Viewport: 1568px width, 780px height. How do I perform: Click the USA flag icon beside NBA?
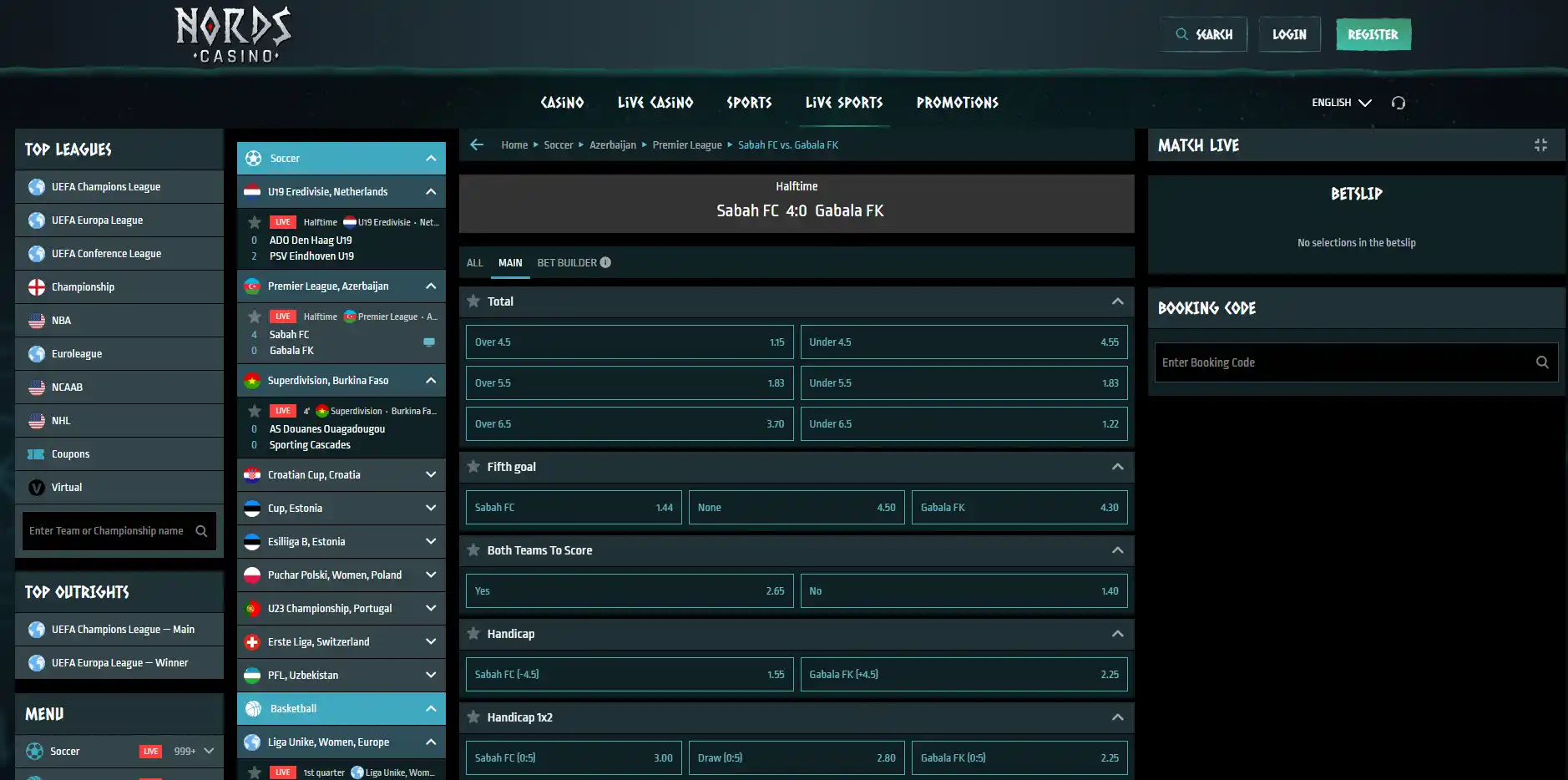(x=37, y=321)
